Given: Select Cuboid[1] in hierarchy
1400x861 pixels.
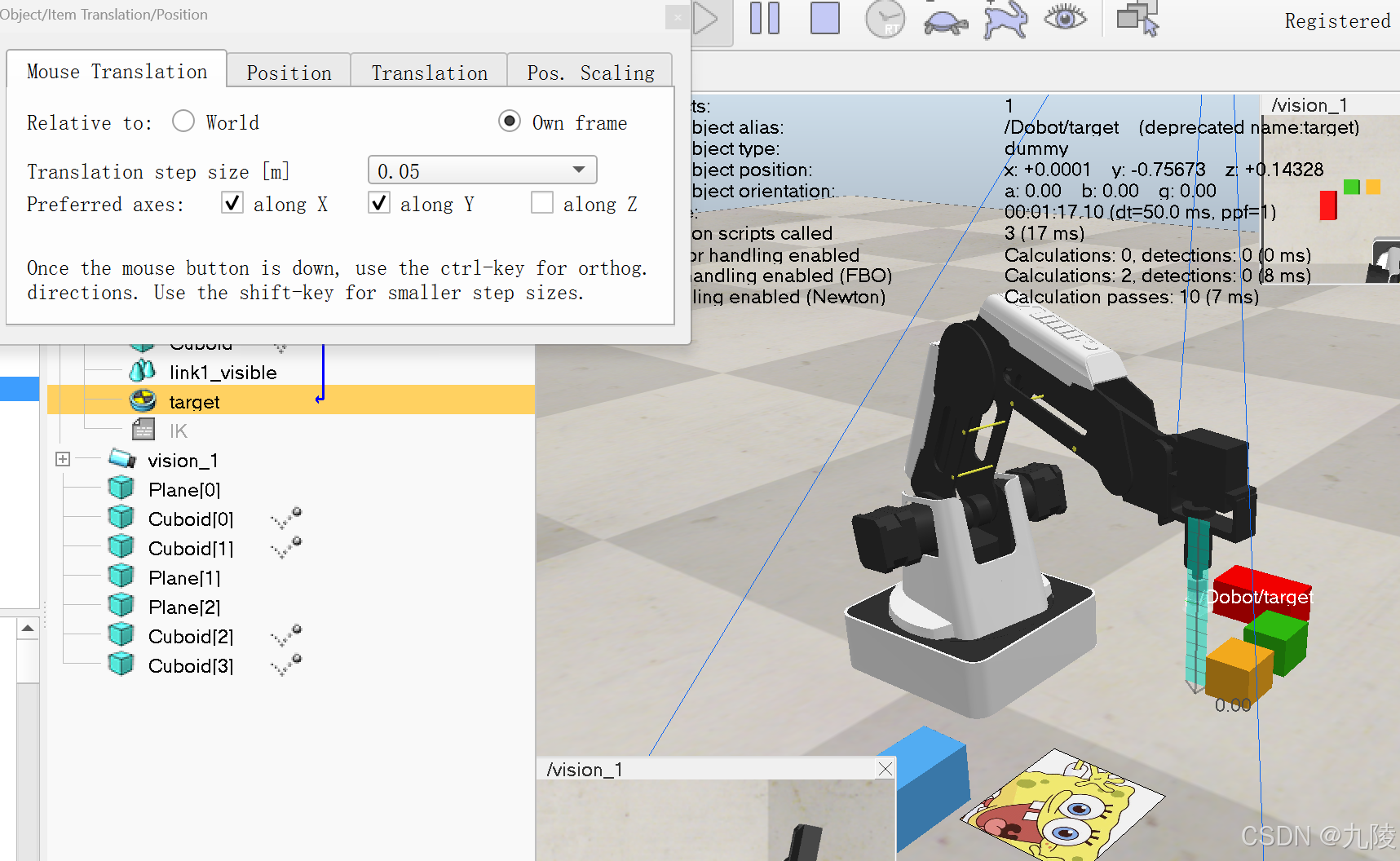Looking at the screenshot, I should click(191, 549).
